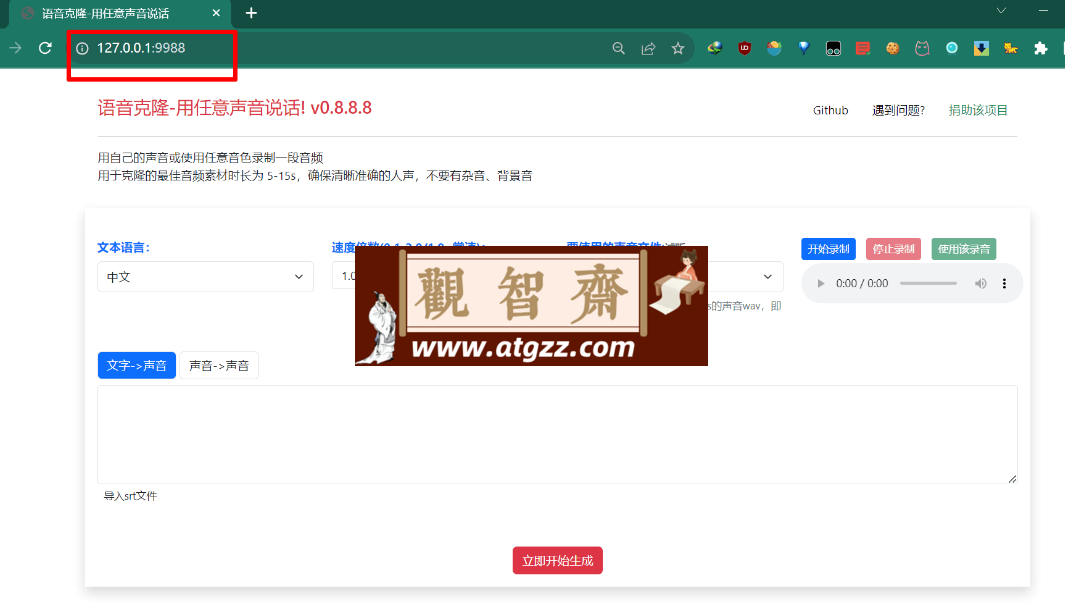Viewport: 1065px width, 613px height.
Task: Close the 语音克隆 browser tab
Action: [216, 13]
